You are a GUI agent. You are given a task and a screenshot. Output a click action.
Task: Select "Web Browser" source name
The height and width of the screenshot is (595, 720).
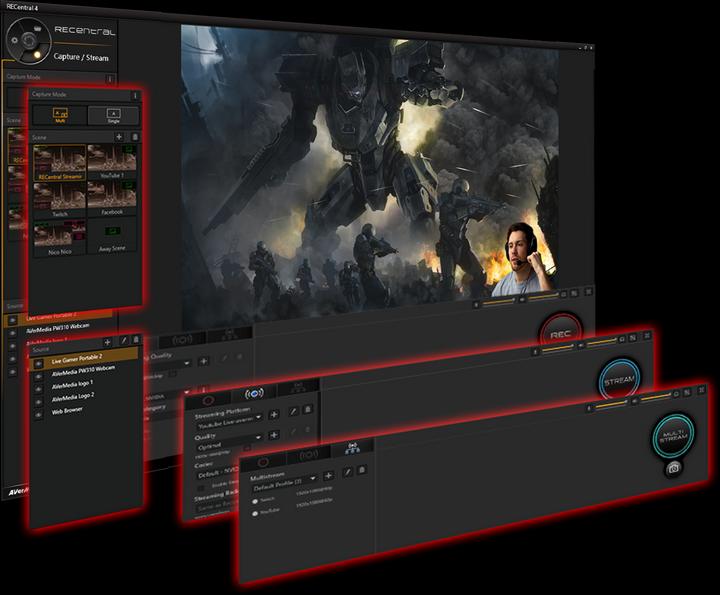[67, 411]
